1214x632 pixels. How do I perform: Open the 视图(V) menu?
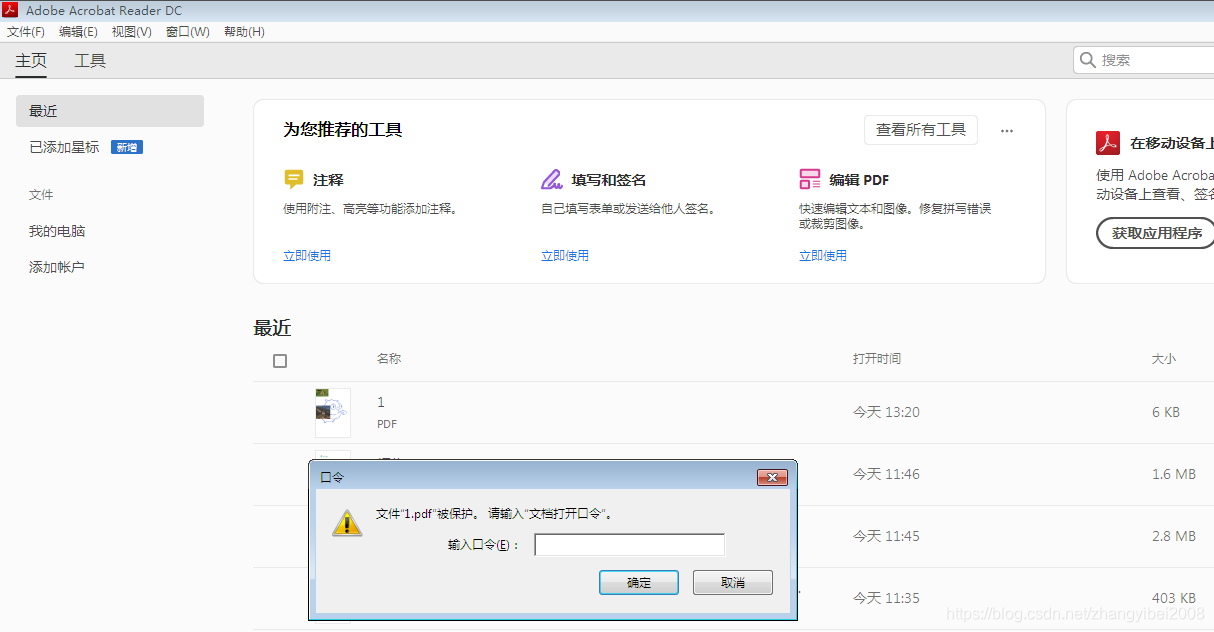[132, 32]
